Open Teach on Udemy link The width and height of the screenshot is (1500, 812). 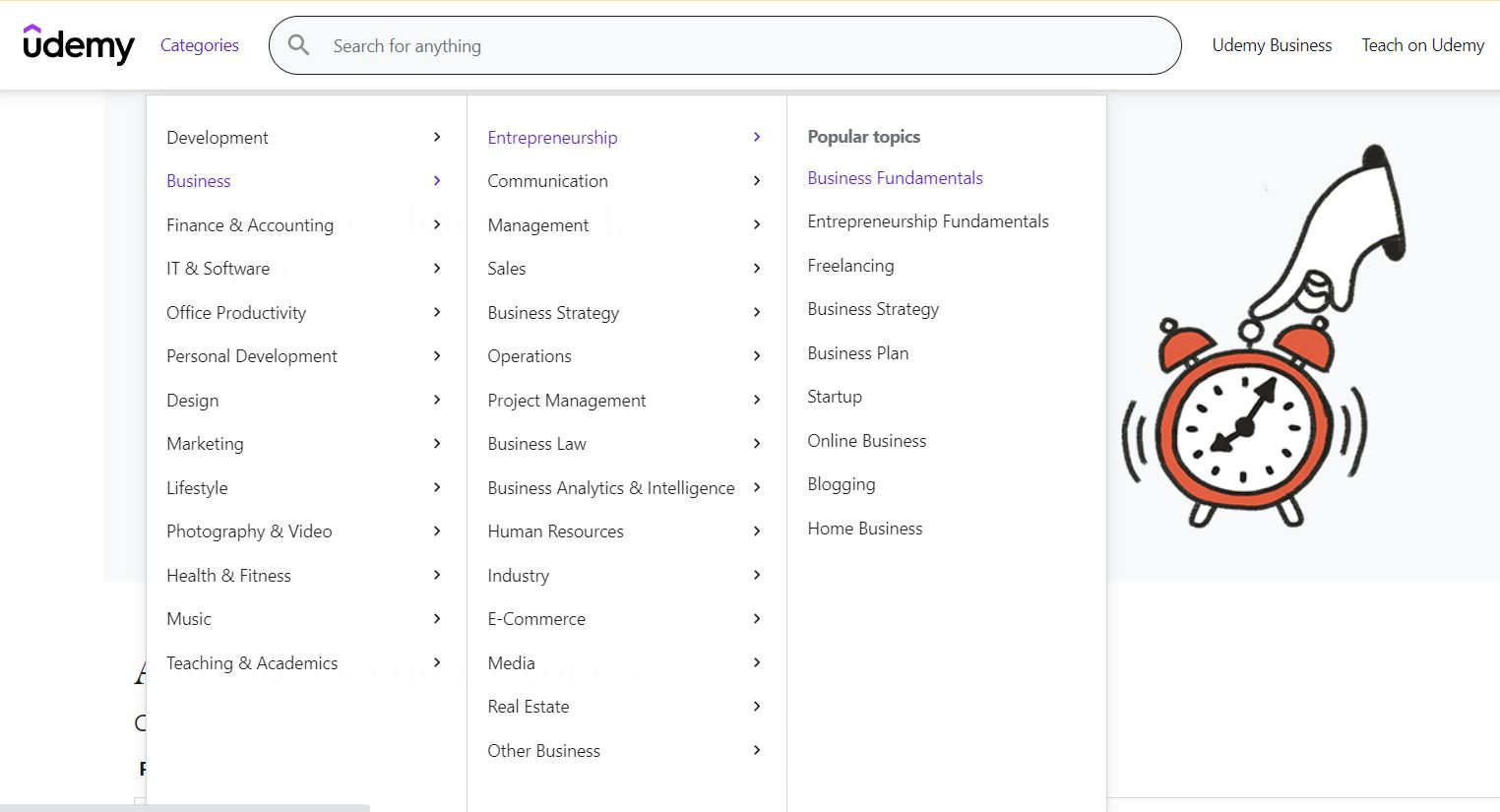[x=1422, y=45]
